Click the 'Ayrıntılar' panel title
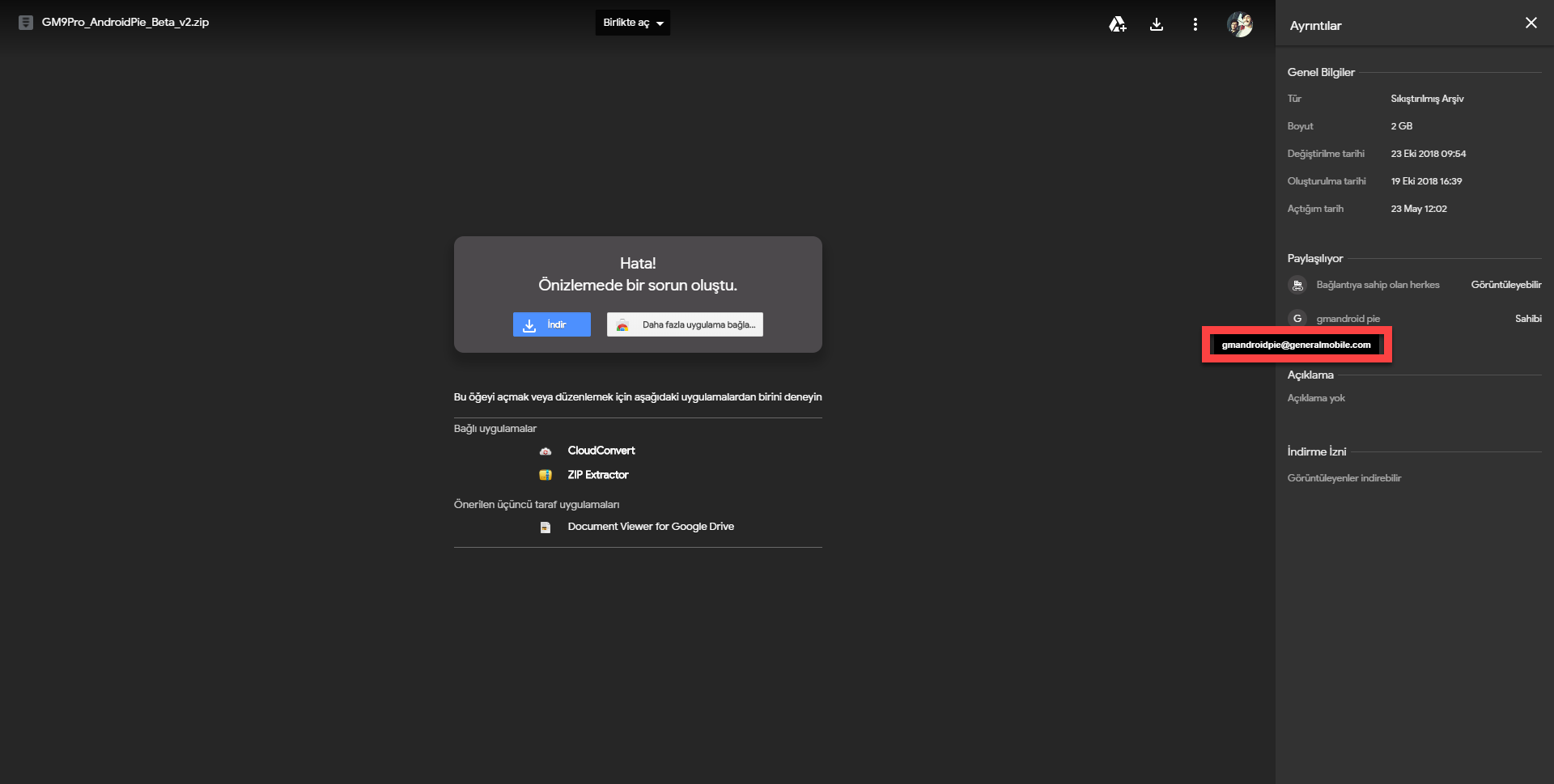The height and width of the screenshot is (784, 1554). coord(1315,26)
